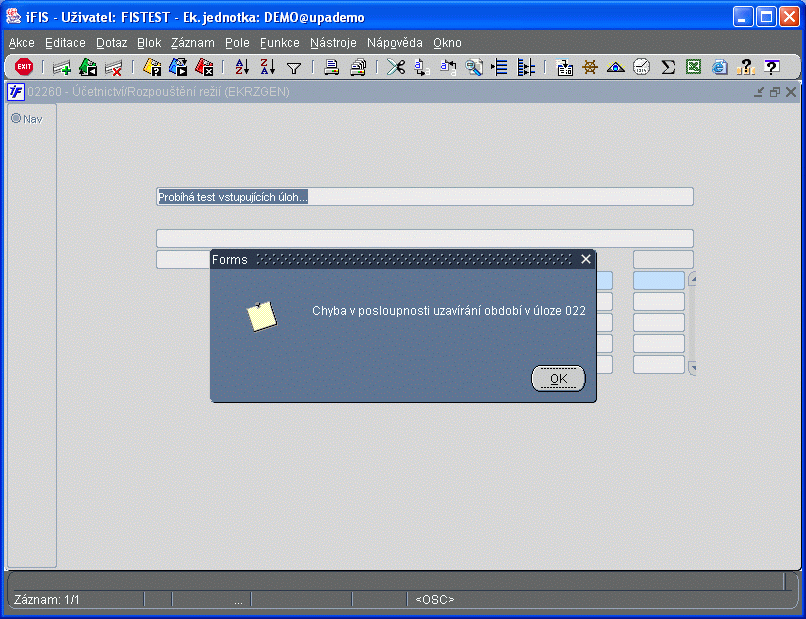Click the multi-arrow columns icon
Image resolution: width=806 pixels, height=619 pixels.
[526, 67]
